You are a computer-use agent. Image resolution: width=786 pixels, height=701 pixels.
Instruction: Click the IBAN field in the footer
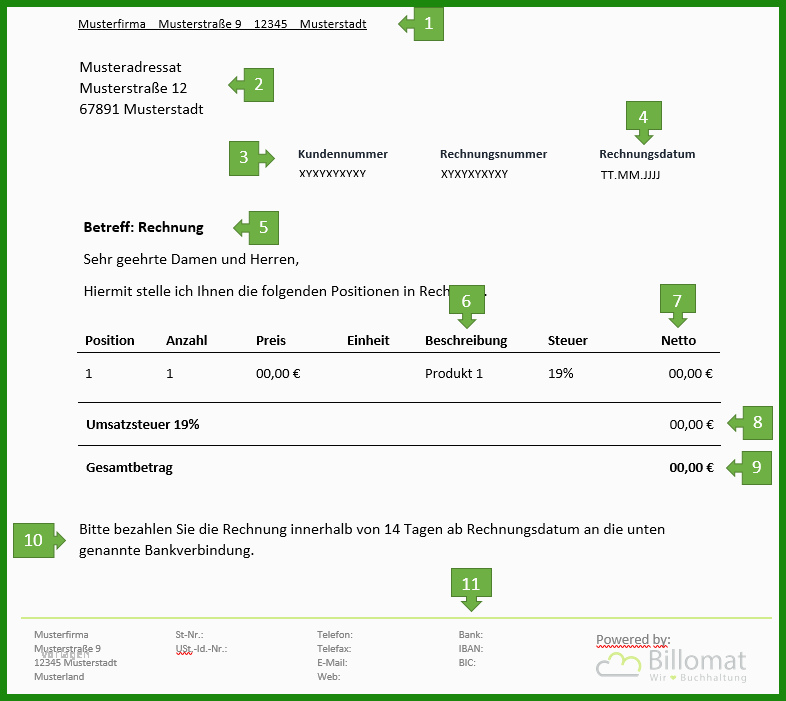pyautogui.click(x=471, y=648)
